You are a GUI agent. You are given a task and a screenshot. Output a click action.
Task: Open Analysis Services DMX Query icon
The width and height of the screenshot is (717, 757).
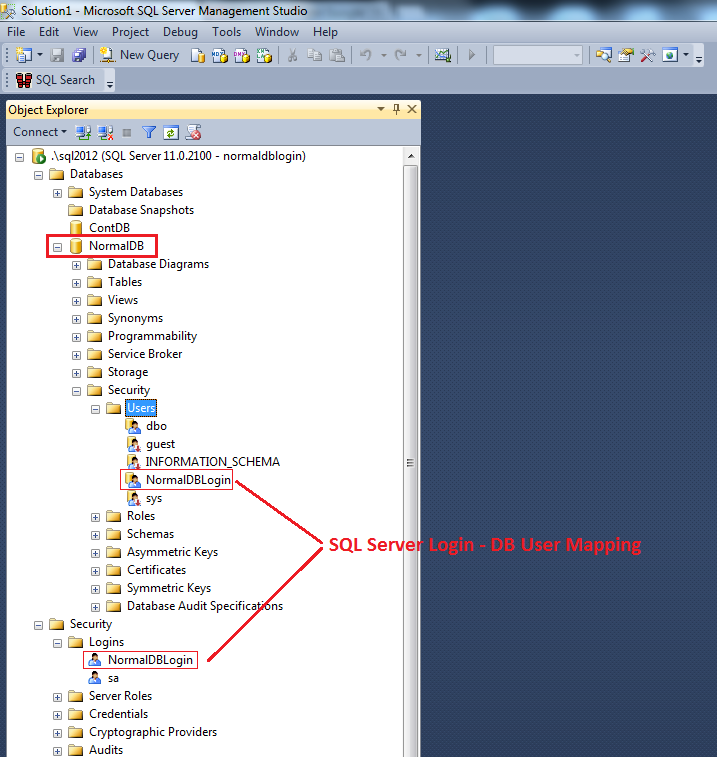pyautogui.click(x=242, y=55)
